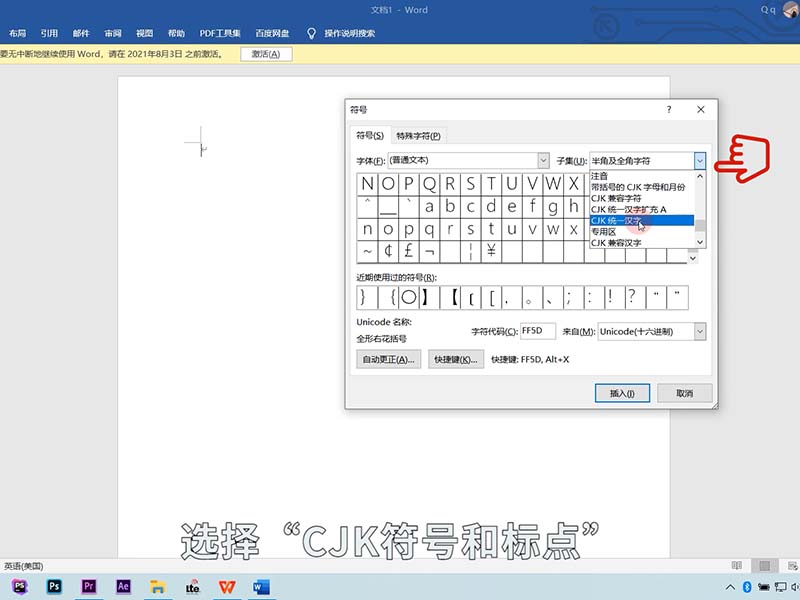The height and width of the screenshot is (600, 800).
Task: Open Premiere Pro from the taskbar
Action: (x=89, y=587)
